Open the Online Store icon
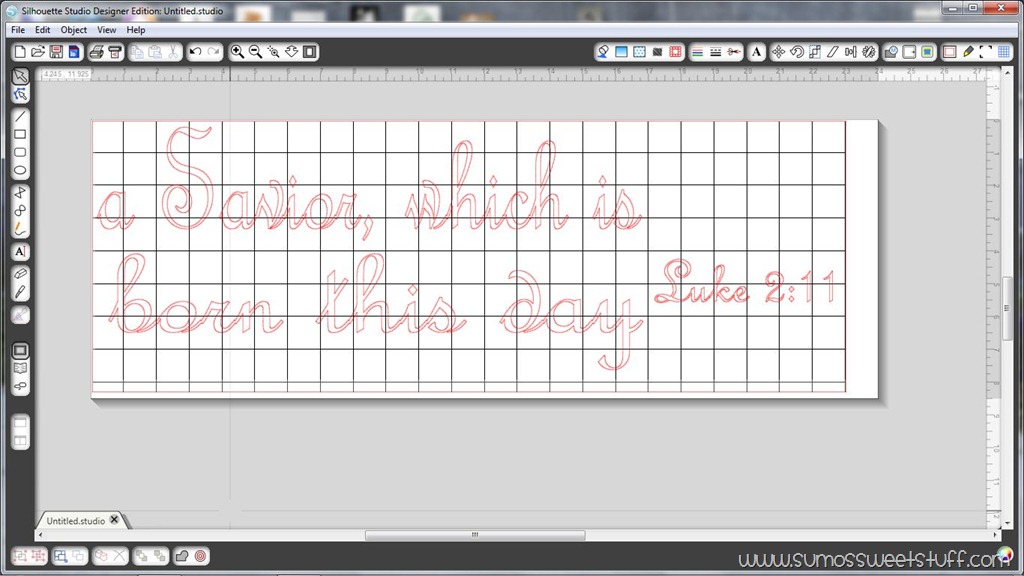This screenshot has width=1024, height=576. click(x=20, y=387)
